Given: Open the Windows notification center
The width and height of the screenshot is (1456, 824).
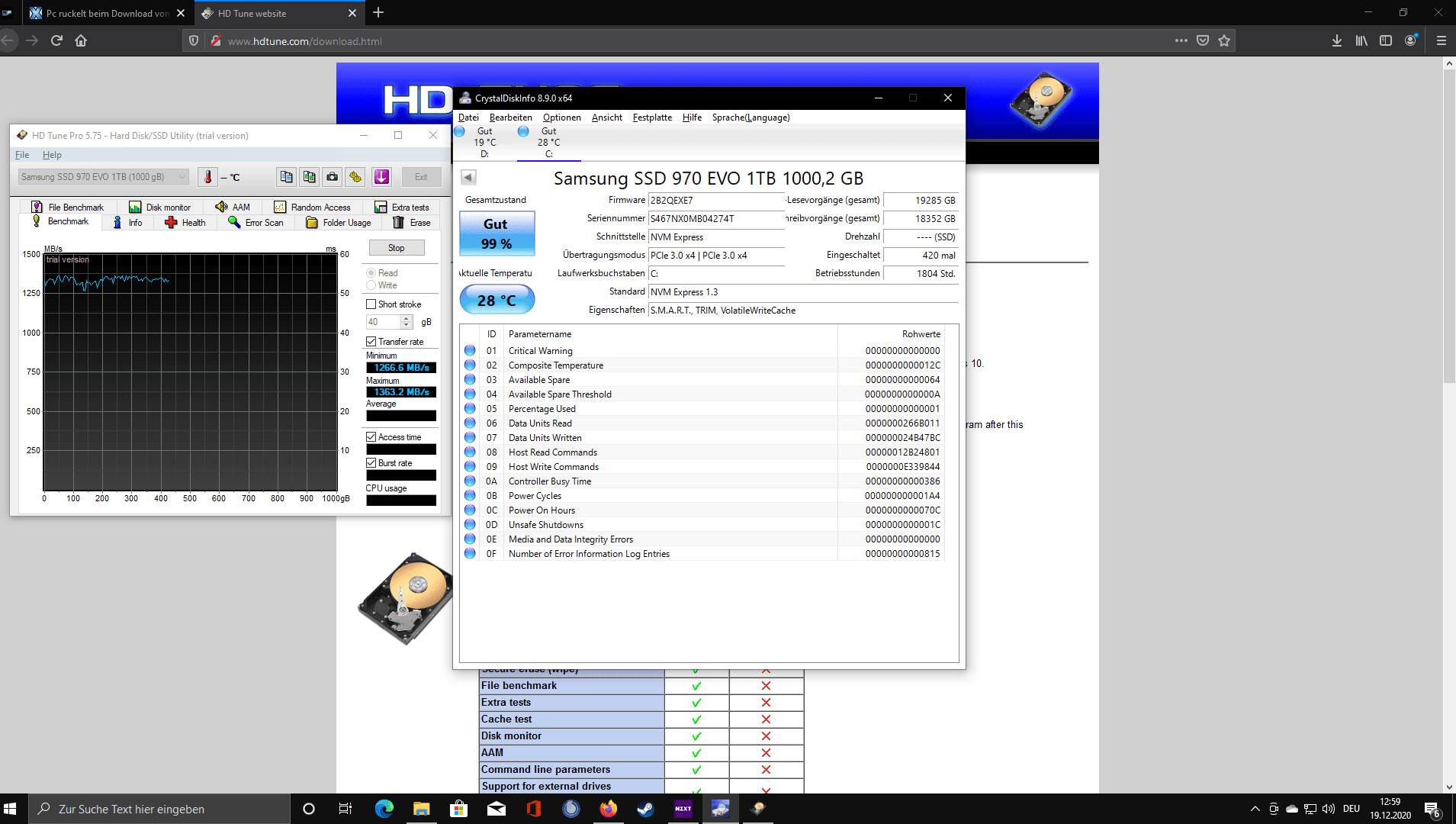Looking at the screenshot, I should click(x=1432, y=809).
